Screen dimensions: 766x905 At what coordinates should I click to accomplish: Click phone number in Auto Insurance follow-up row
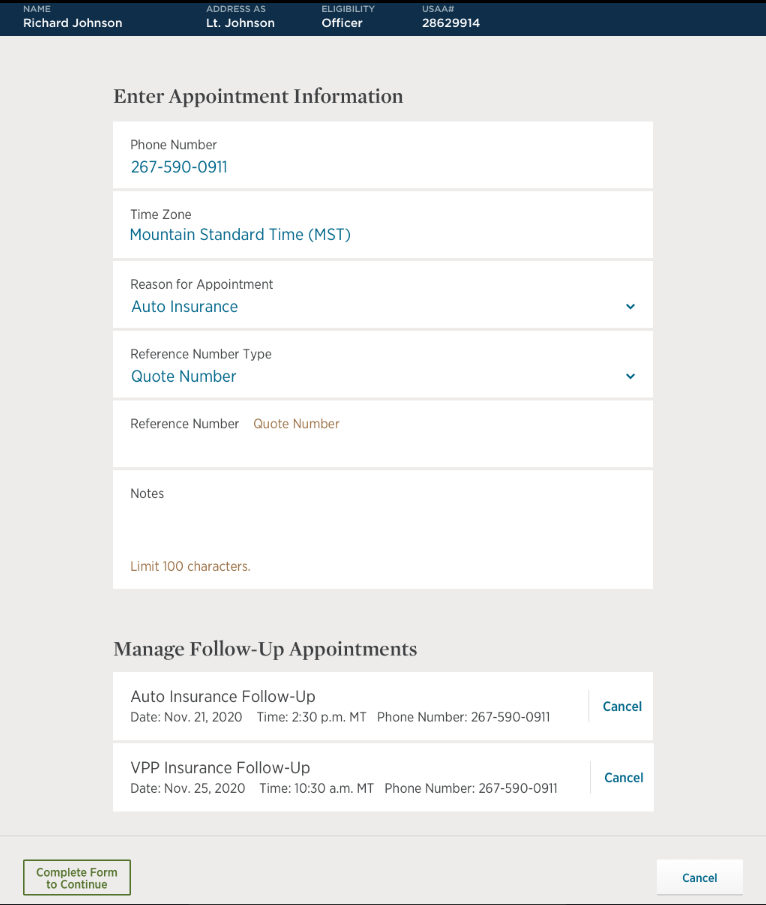464,717
